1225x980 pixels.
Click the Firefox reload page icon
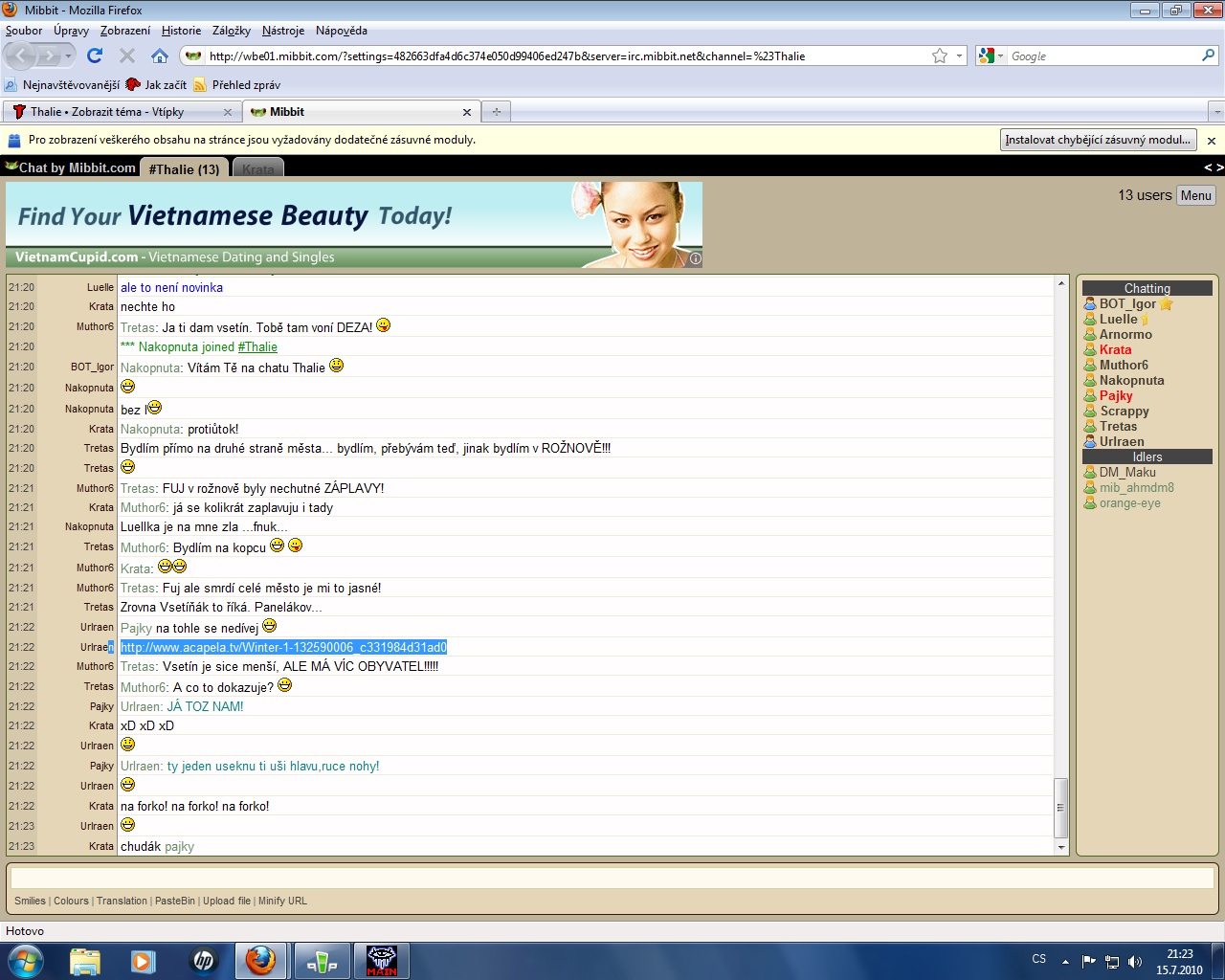coord(95,56)
